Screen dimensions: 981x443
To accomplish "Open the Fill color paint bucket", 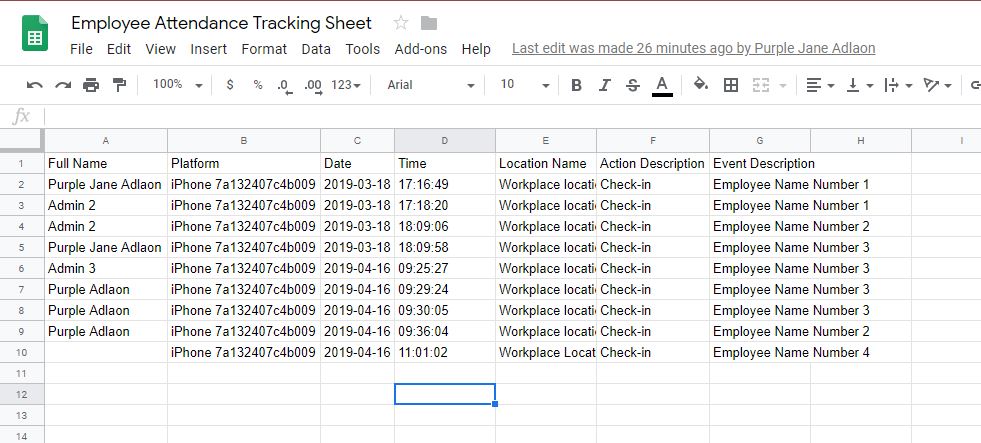I will coord(701,84).
